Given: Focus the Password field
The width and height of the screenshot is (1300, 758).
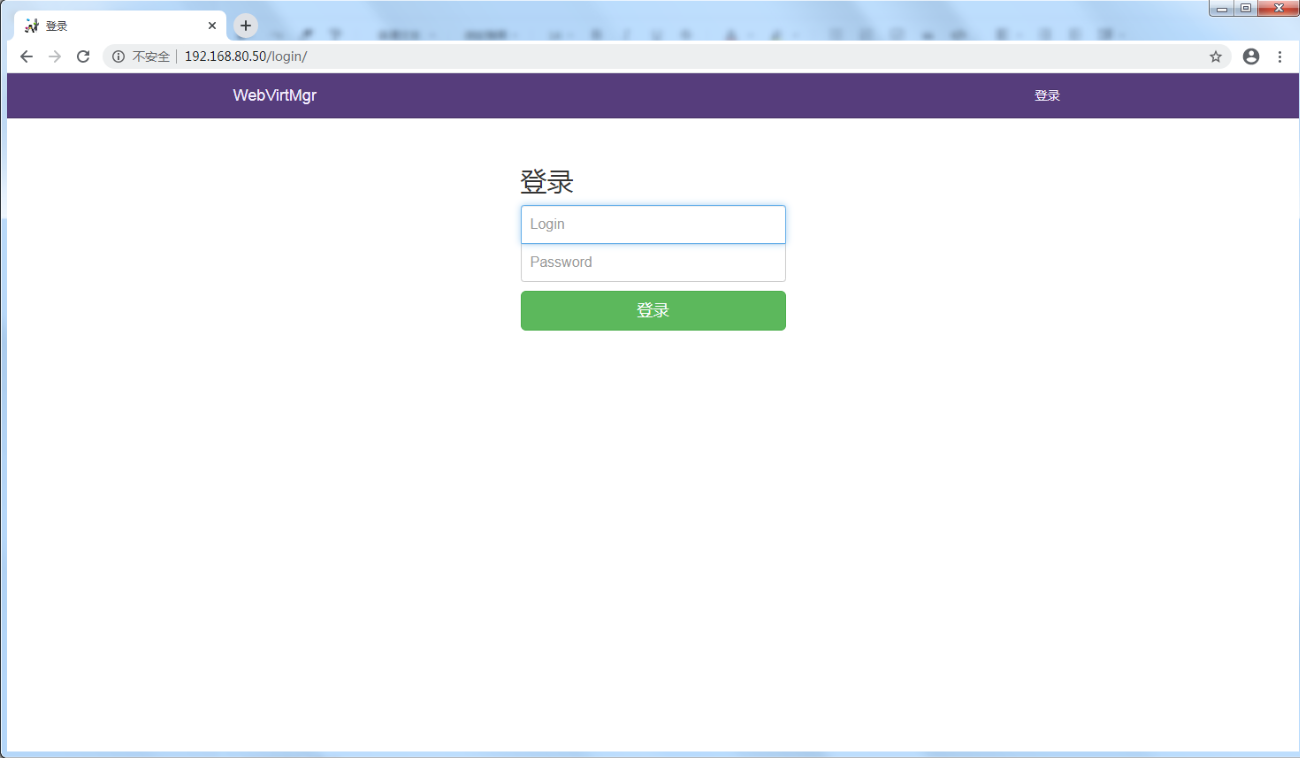Looking at the screenshot, I should (653, 263).
